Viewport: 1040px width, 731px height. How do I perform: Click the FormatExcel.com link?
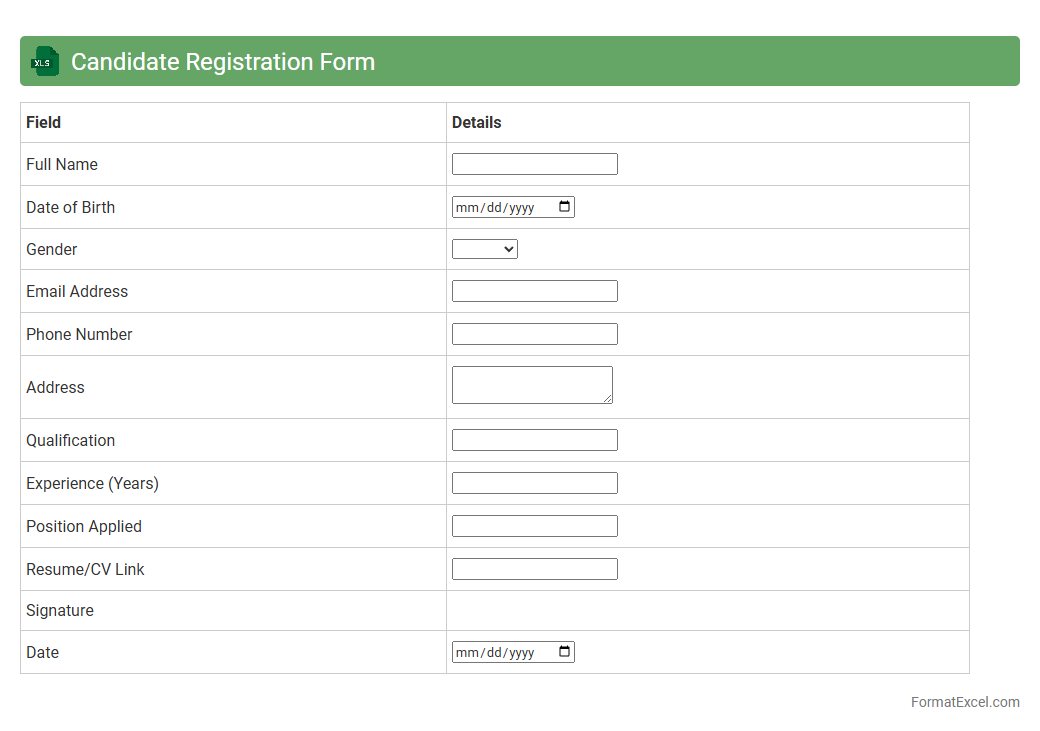[x=964, y=702]
